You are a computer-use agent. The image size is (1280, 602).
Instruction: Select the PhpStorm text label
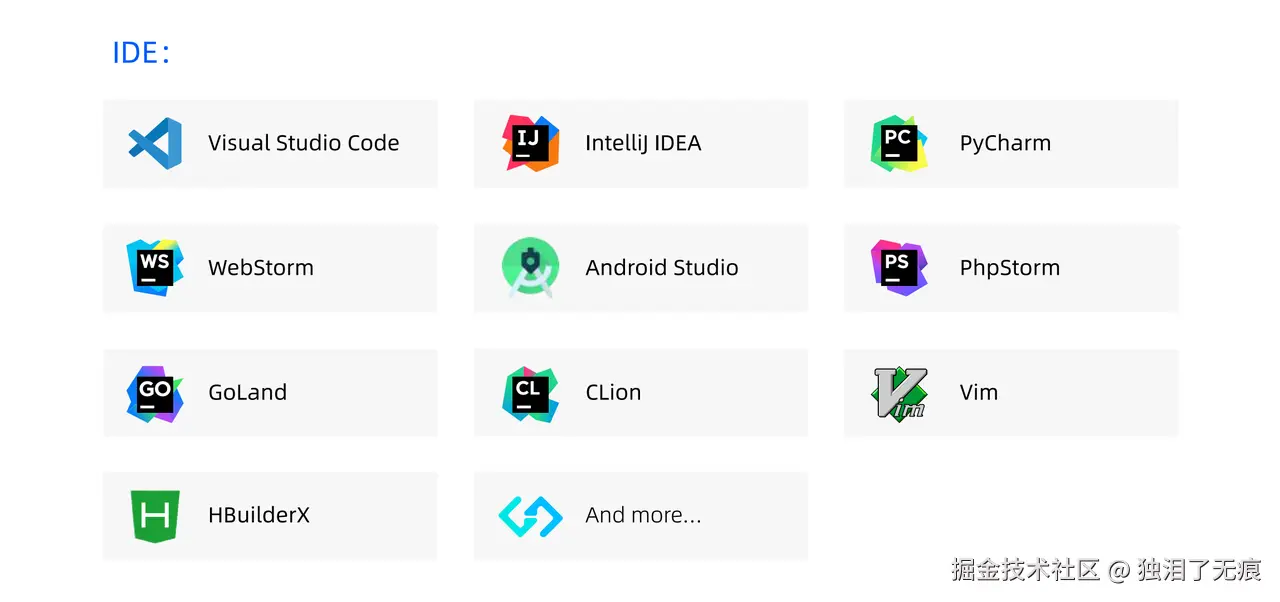1009,268
